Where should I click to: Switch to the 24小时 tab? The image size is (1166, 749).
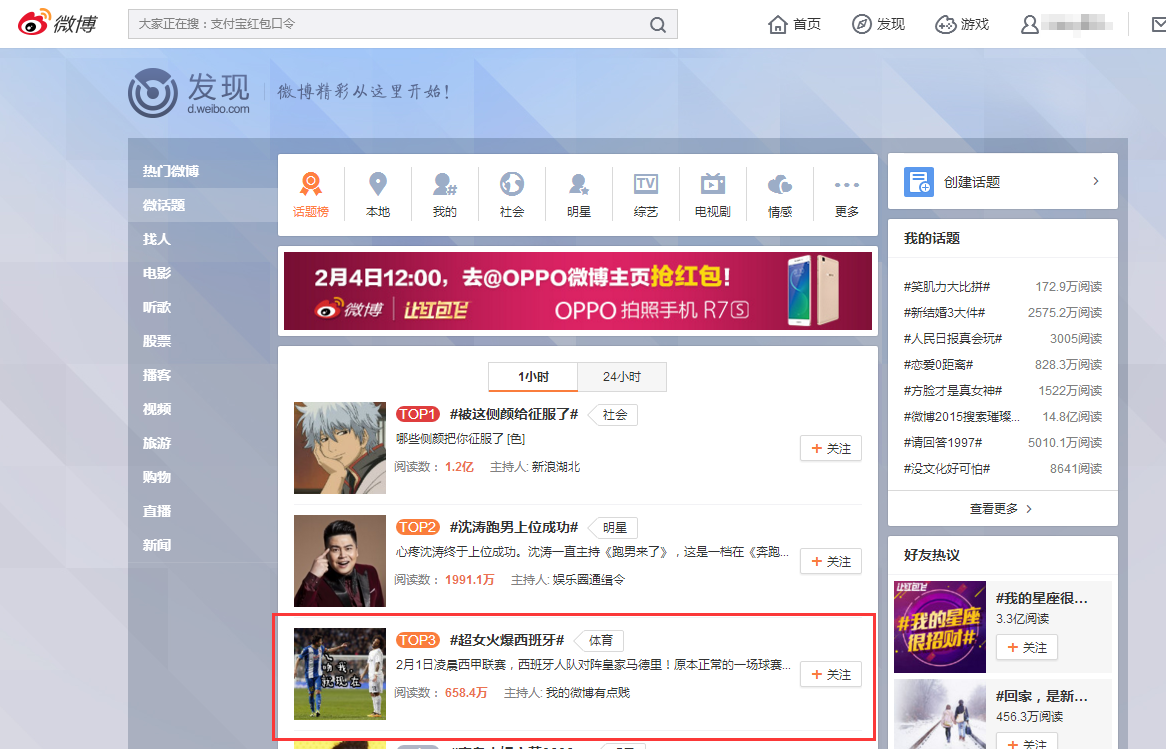621,377
